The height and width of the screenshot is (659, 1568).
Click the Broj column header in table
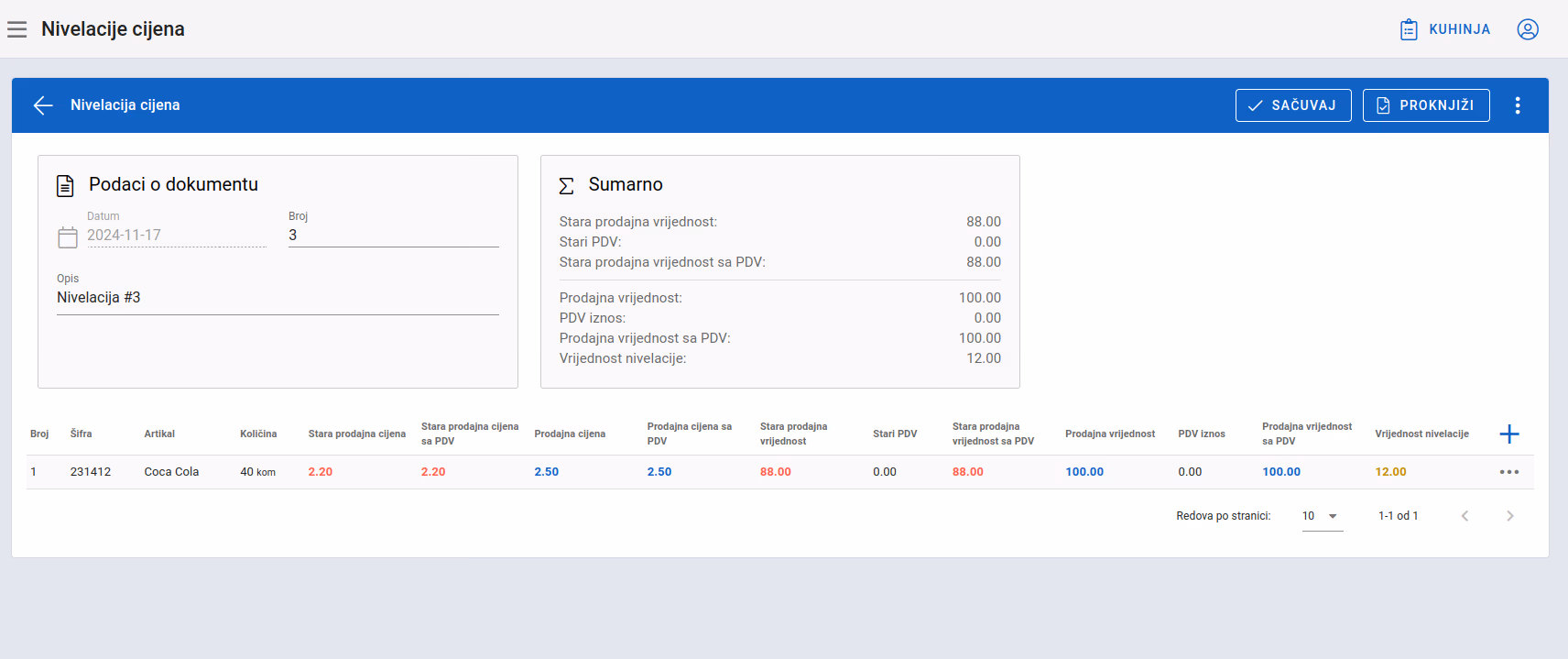(39, 434)
